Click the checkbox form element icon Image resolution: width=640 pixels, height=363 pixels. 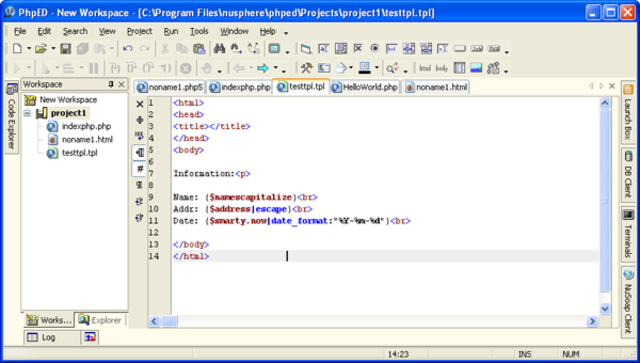coord(358,49)
